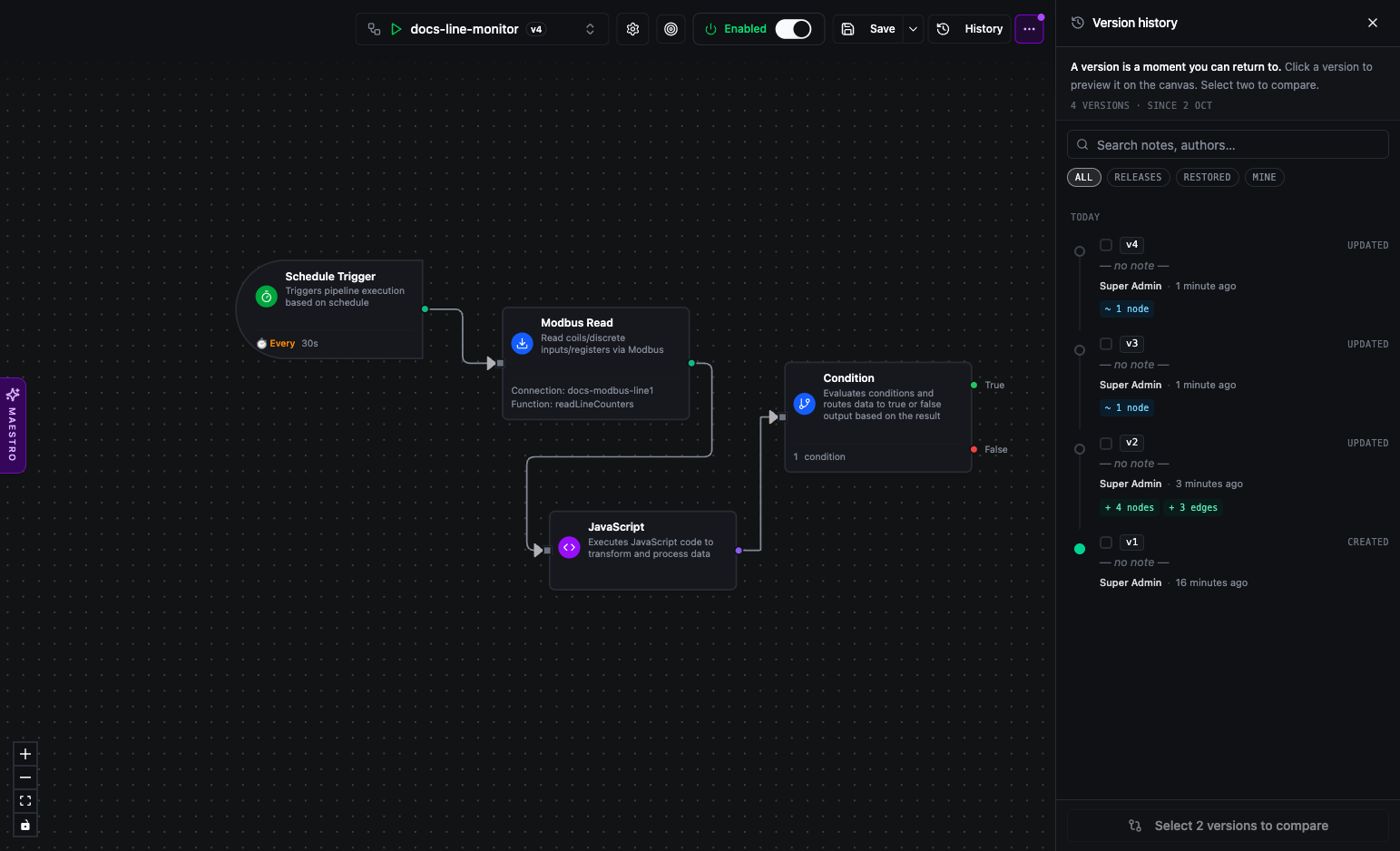The width and height of the screenshot is (1400, 851).
Task: Check the v1 version checkbox
Action: pos(1106,542)
